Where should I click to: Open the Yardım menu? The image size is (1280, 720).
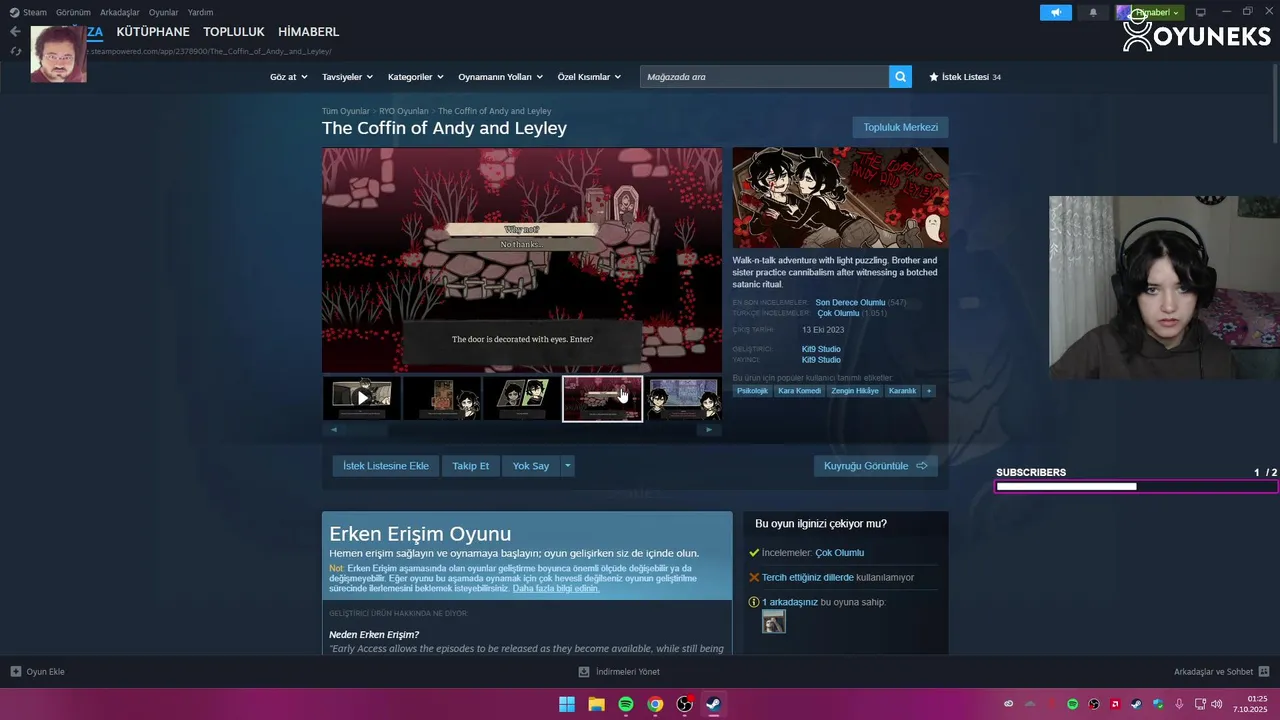(201, 12)
